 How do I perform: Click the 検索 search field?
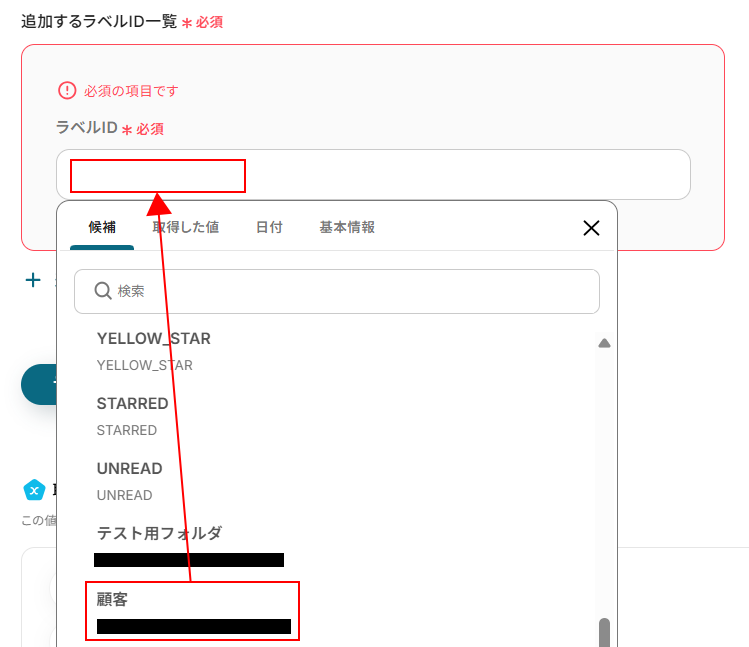click(337, 291)
